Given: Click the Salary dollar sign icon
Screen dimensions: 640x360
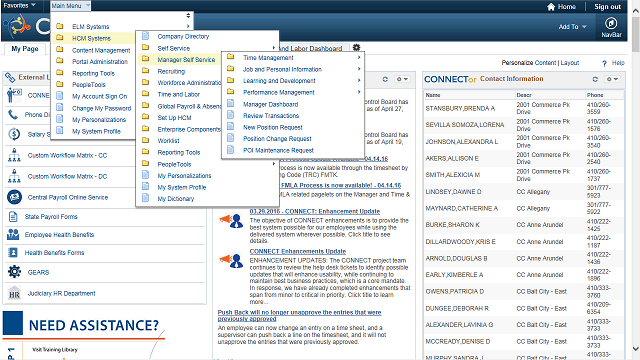Looking at the screenshot, I should 14,134.
